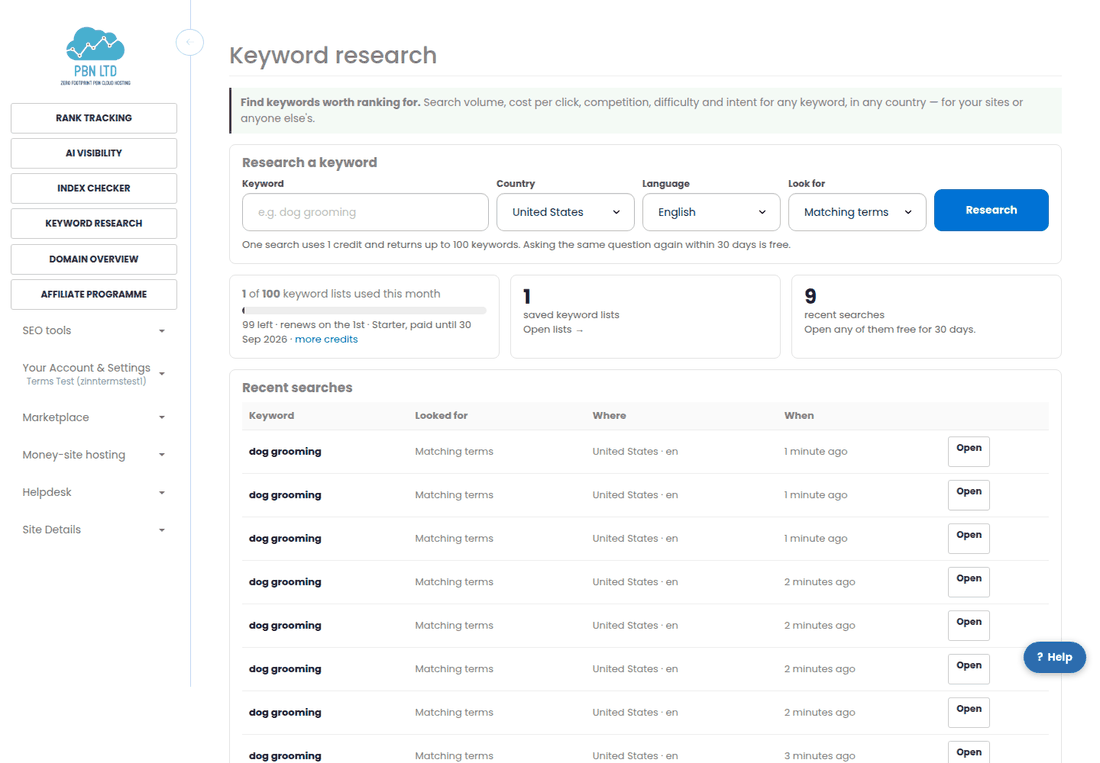
Task: Expand Site Details section
Action: pyautogui.click(x=94, y=529)
